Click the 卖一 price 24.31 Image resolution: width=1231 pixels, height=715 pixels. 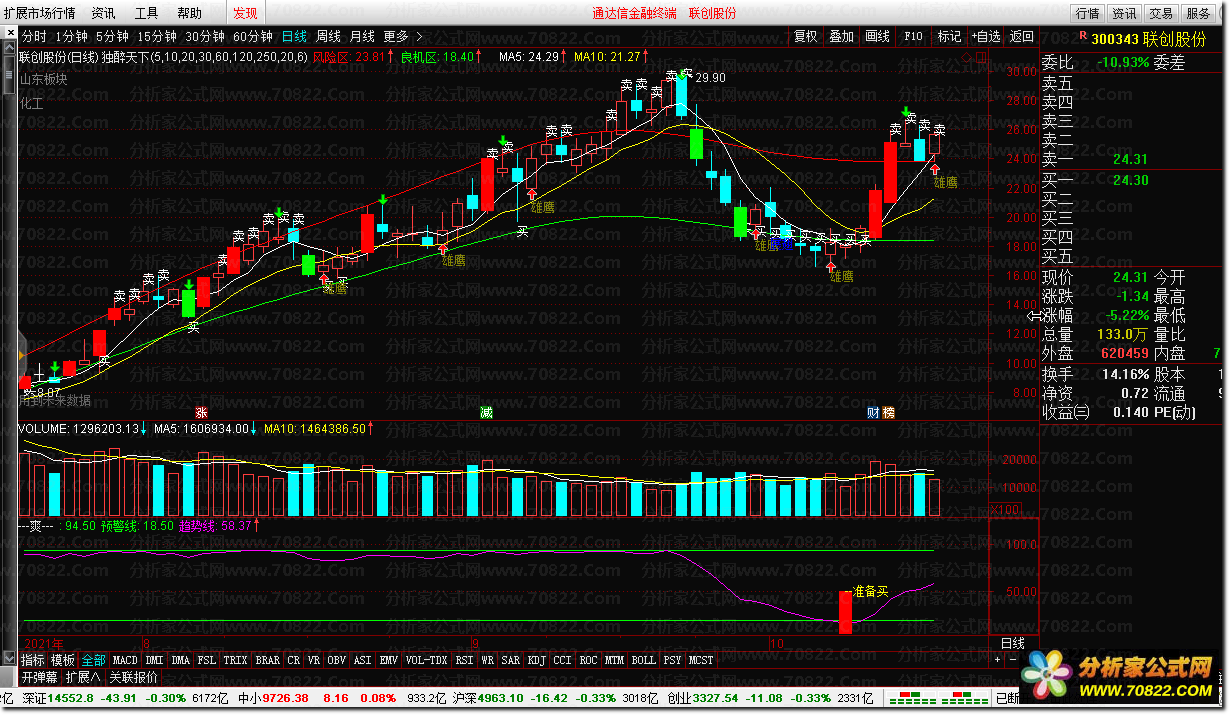[1130, 160]
